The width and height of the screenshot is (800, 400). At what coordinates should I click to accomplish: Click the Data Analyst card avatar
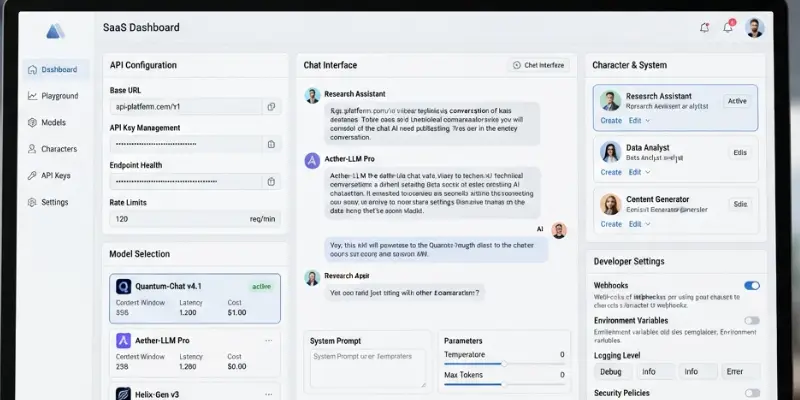click(x=610, y=152)
